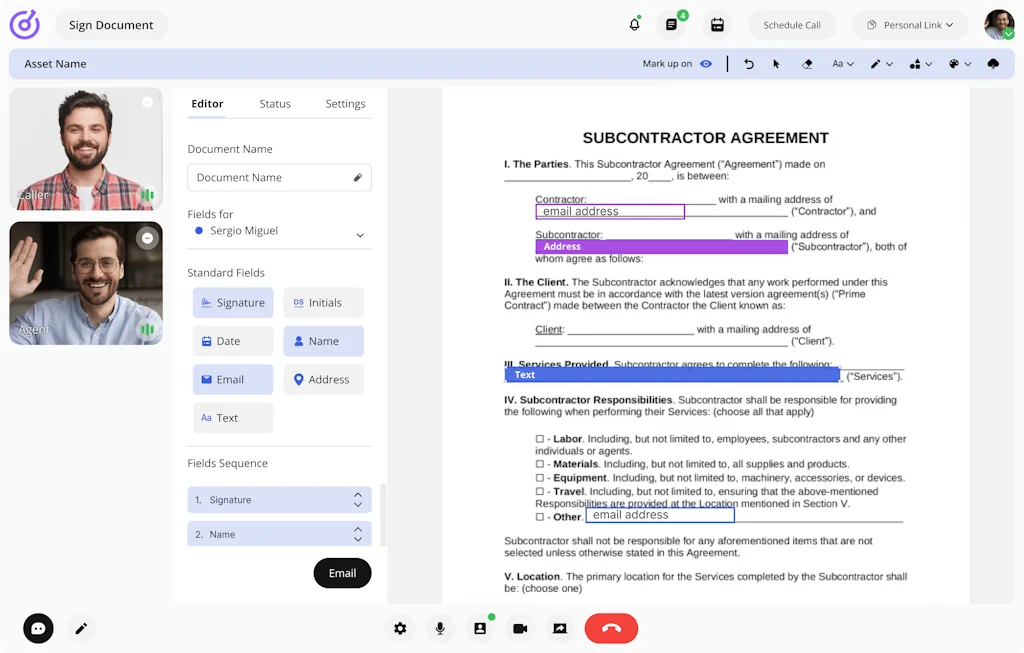The width and height of the screenshot is (1024, 653).
Task: Toggle the Mark up on eye icon
Action: pos(706,64)
